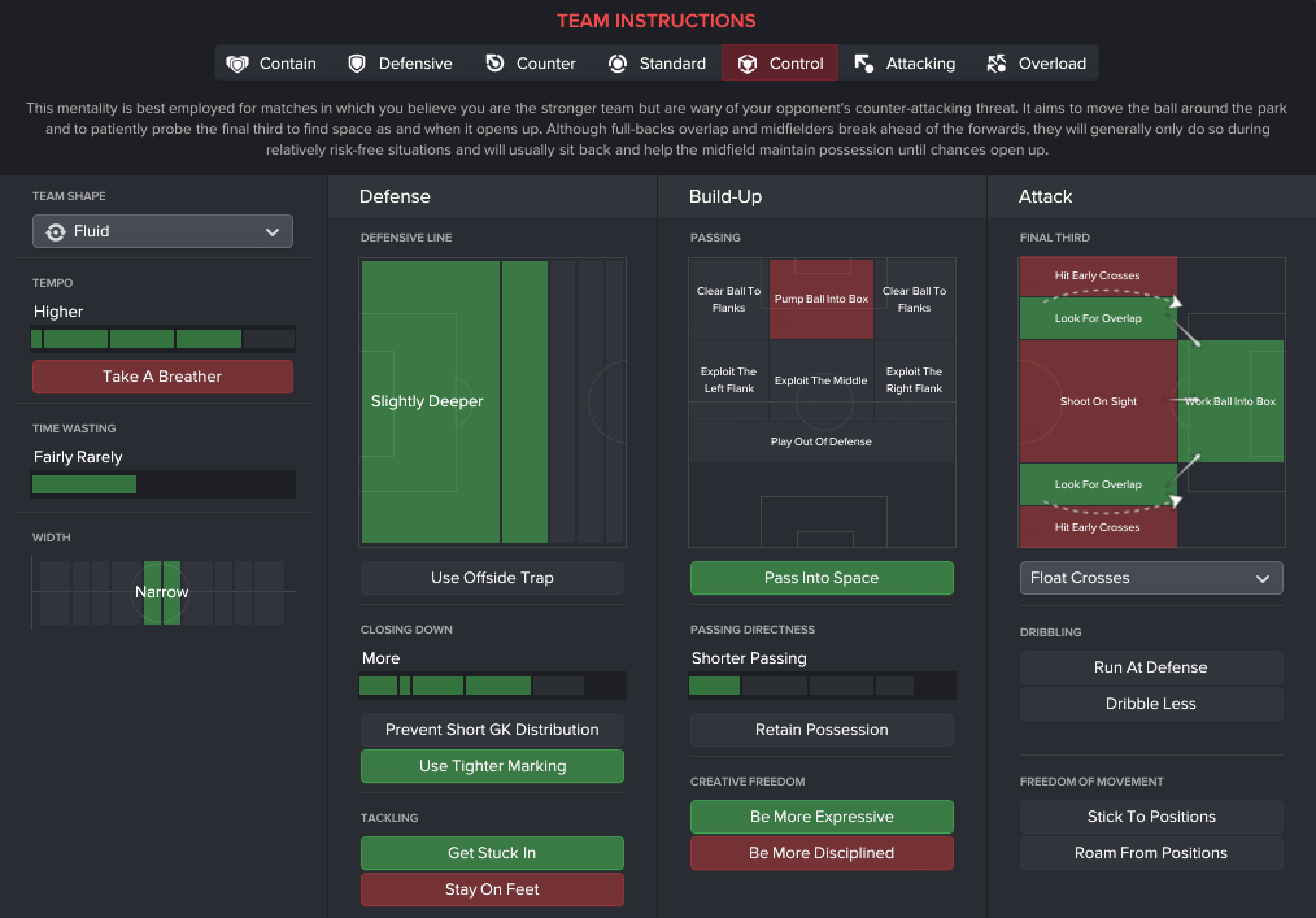Image resolution: width=1316 pixels, height=918 pixels.
Task: Click the Control mentality icon
Action: tap(748, 64)
